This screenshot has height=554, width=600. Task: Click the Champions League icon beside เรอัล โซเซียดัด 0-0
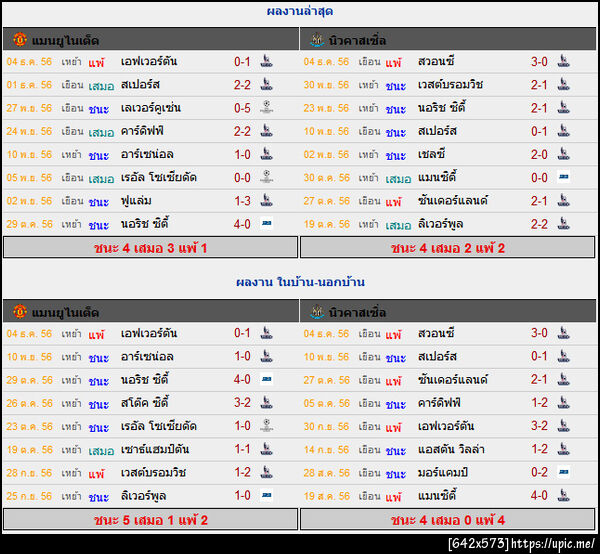point(266,176)
